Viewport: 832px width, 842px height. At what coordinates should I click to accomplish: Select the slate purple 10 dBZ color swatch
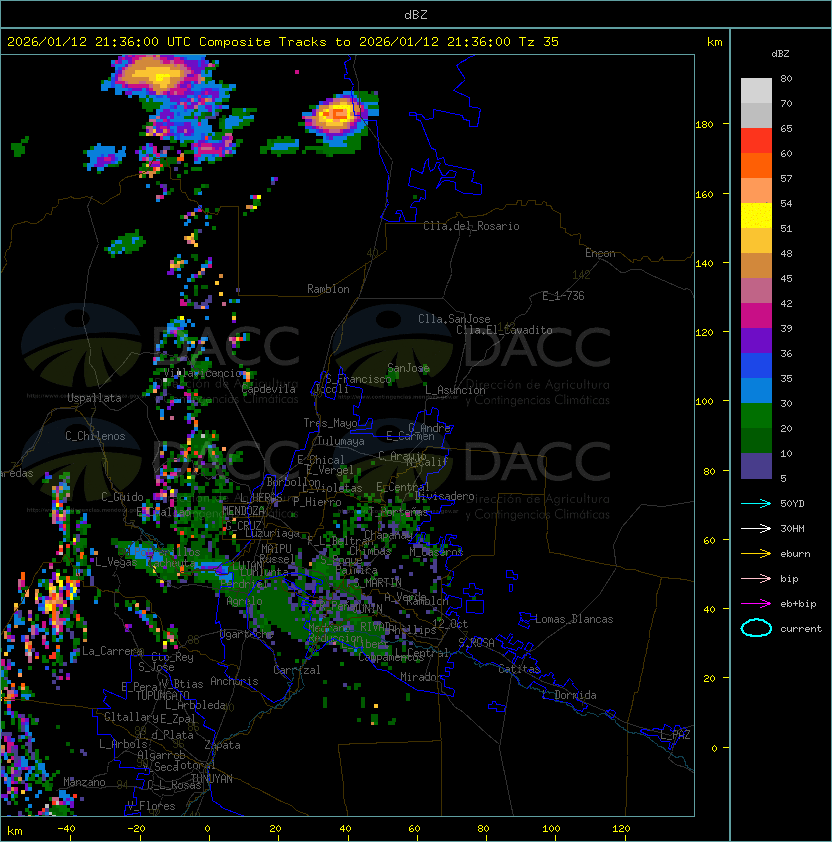click(756, 466)
